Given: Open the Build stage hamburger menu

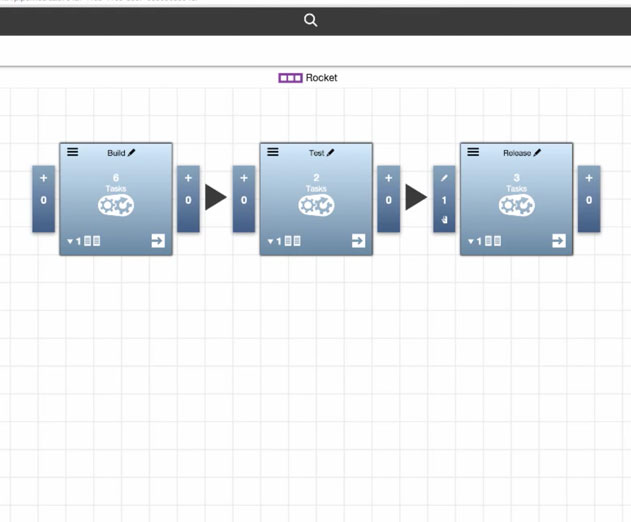Looking at the screenshot, I should 72,152.
